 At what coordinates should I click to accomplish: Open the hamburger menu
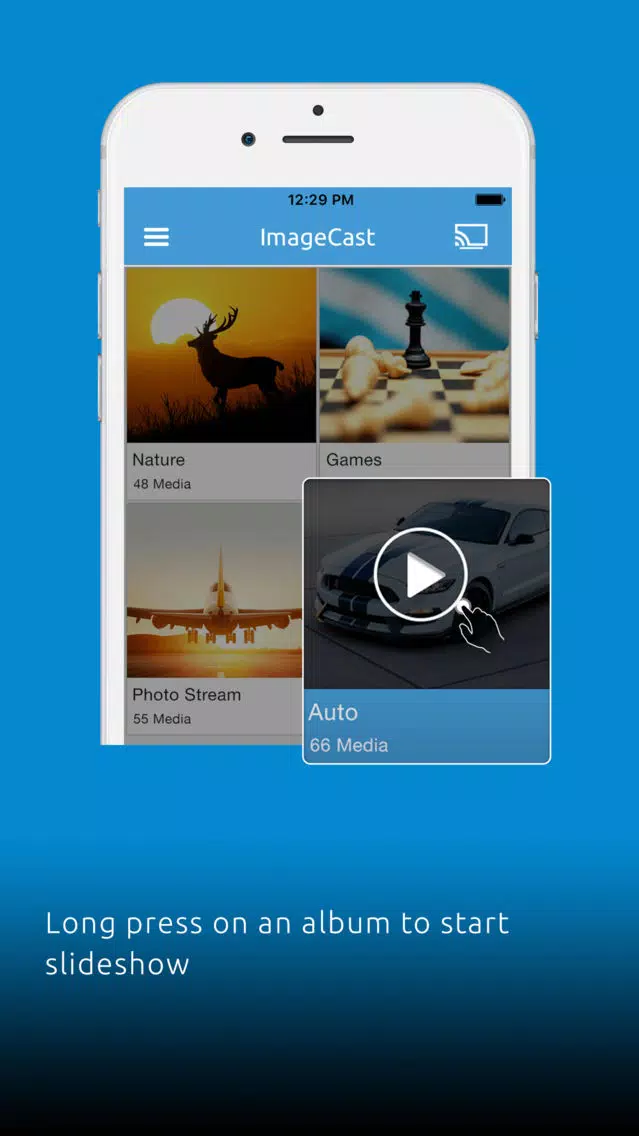pyautogui.click(x=156, y=237)
